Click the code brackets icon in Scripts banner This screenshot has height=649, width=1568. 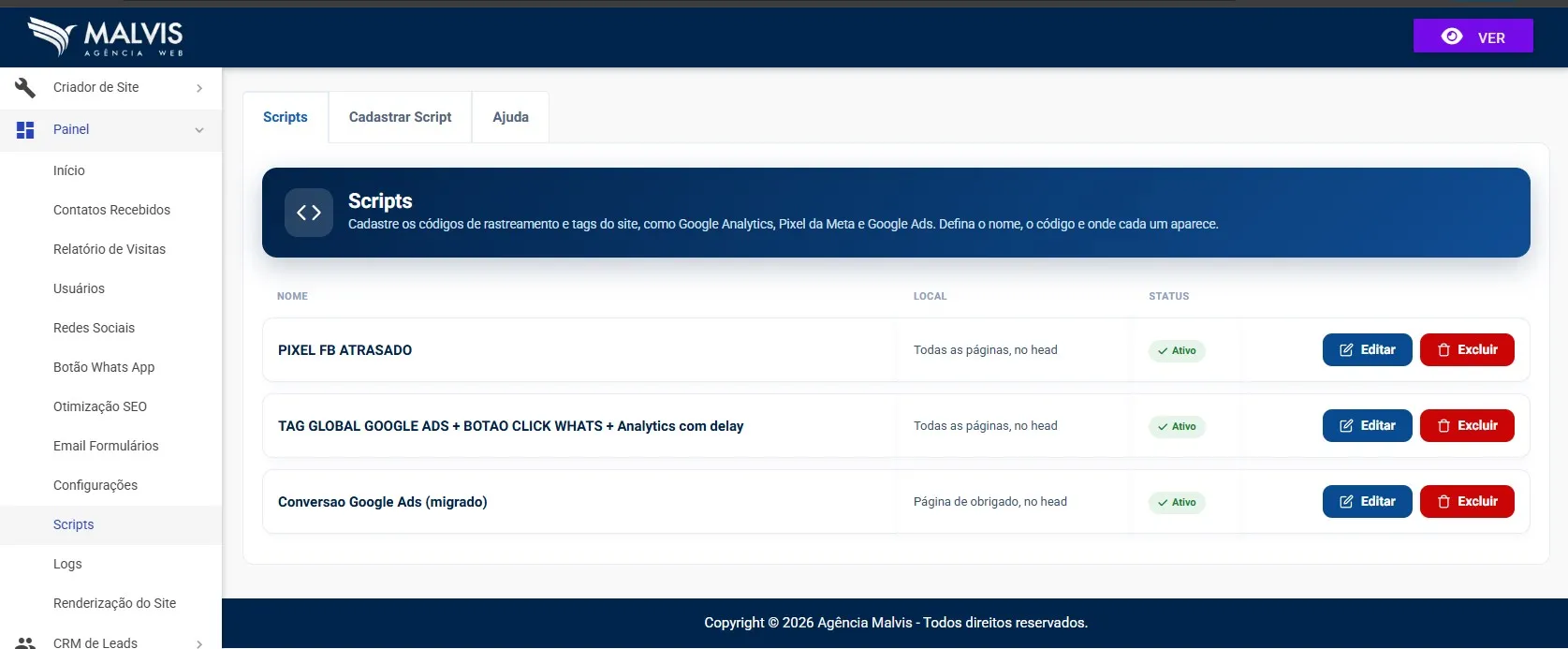point(309,213)
